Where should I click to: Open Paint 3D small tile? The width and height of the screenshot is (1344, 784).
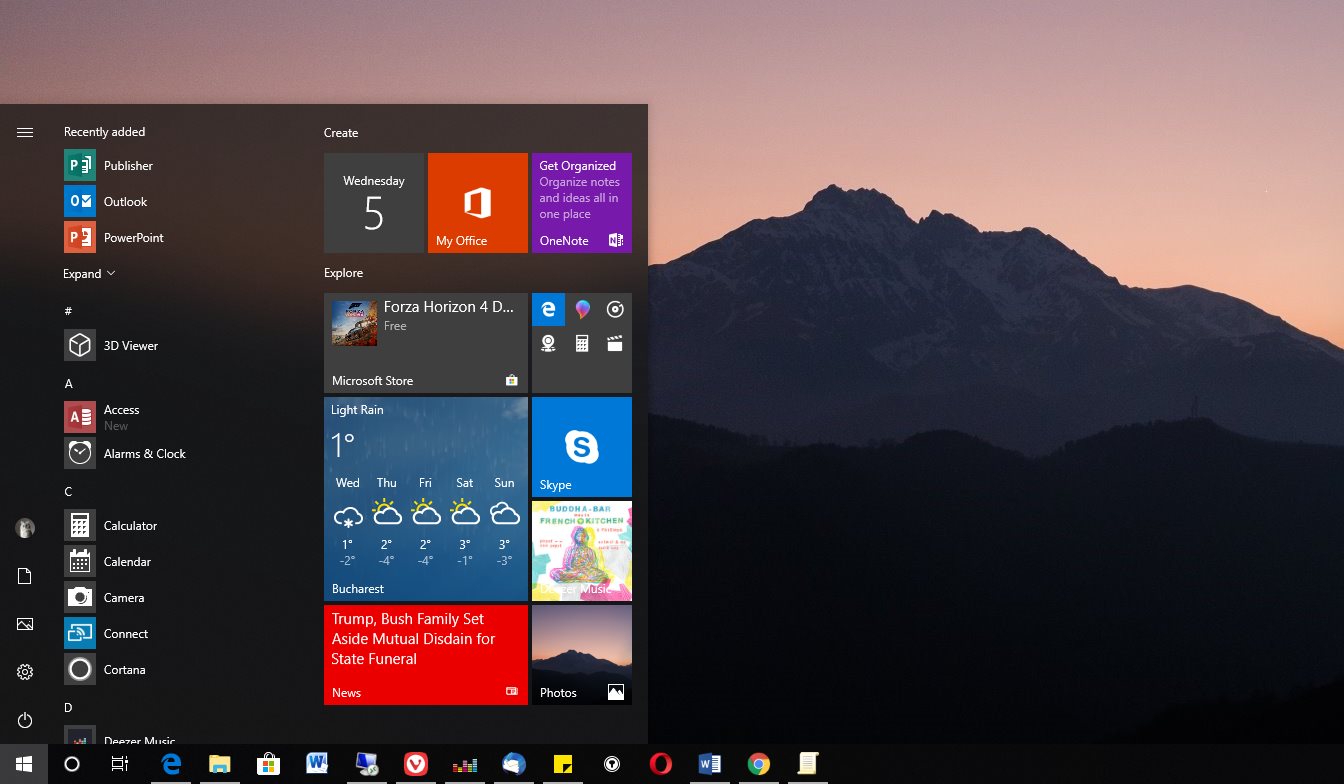point(582,310)
